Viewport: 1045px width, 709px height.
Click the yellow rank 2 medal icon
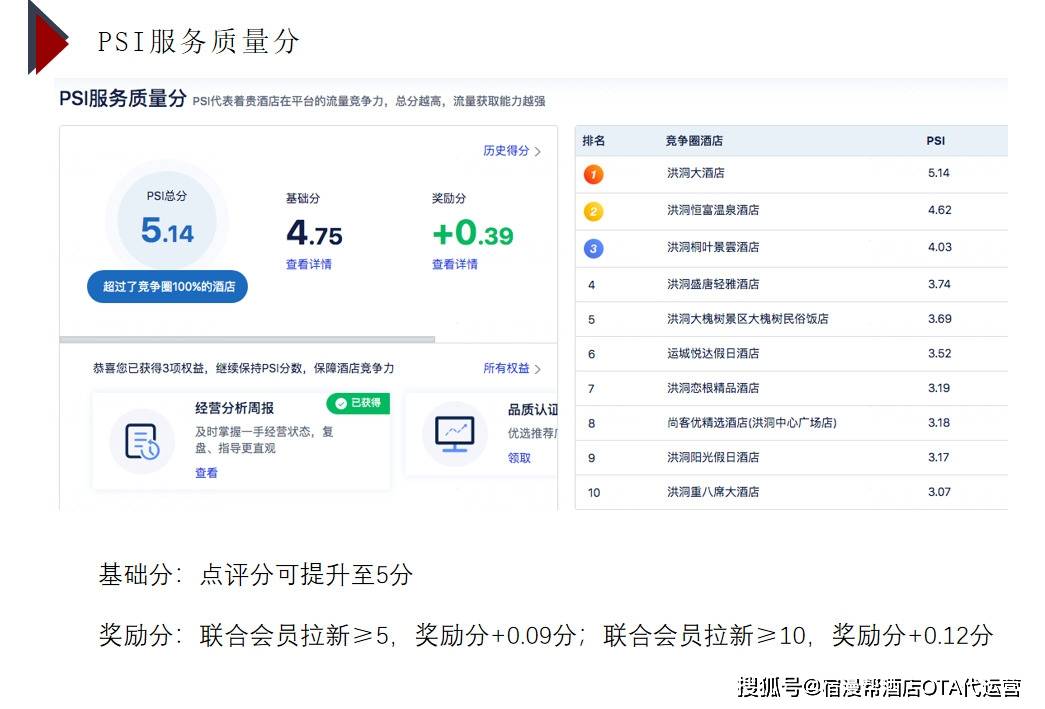point(593,211)
